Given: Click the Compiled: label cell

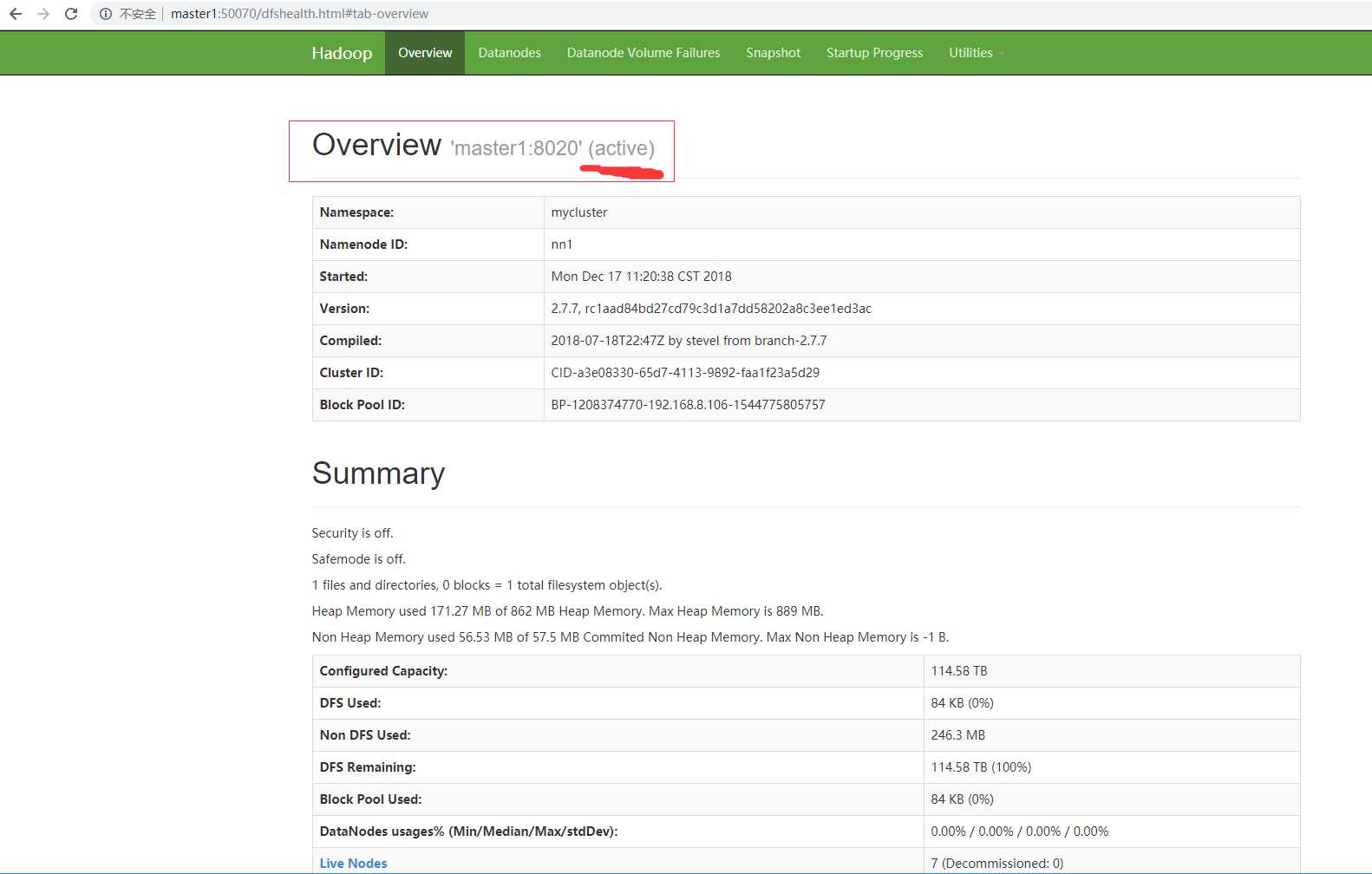Looking at the screenshot, I should 428,341.
